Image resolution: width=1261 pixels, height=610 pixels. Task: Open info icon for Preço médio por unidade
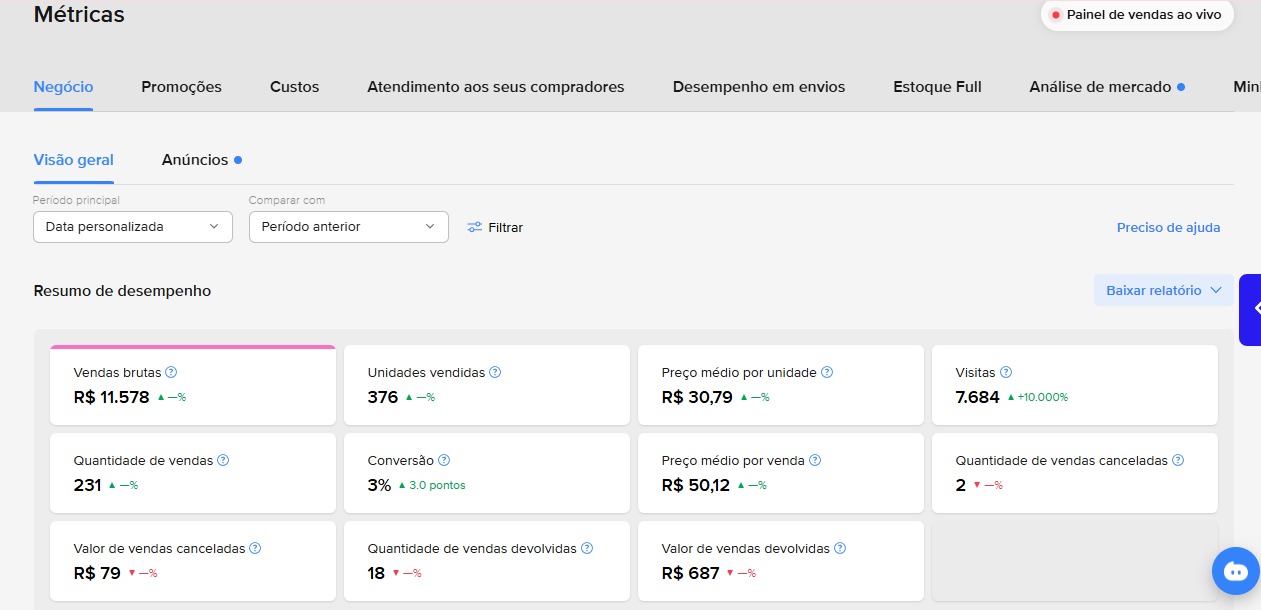coord(827,372)
